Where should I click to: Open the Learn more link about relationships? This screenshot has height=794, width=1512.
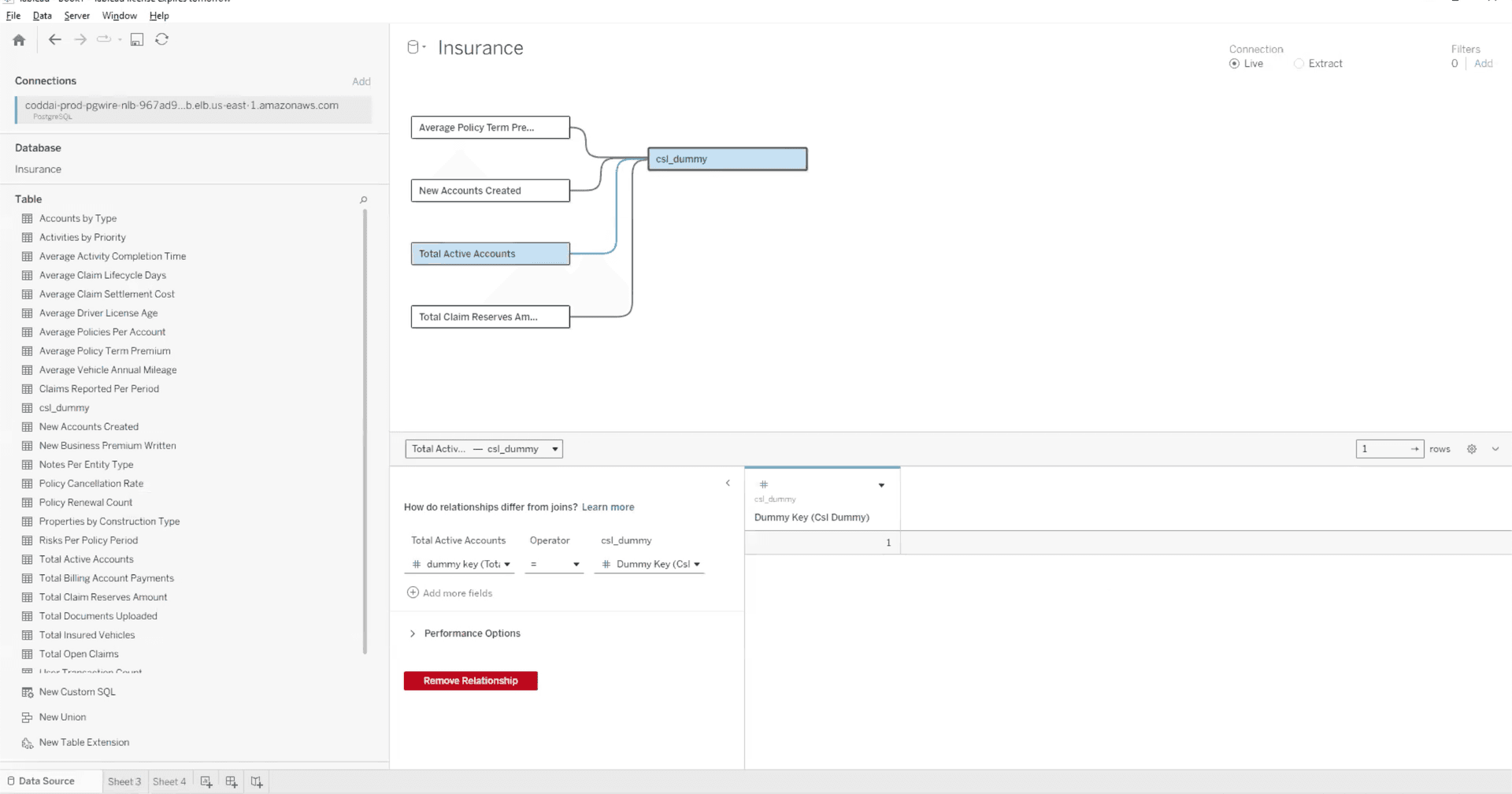(x=607, y=506)
